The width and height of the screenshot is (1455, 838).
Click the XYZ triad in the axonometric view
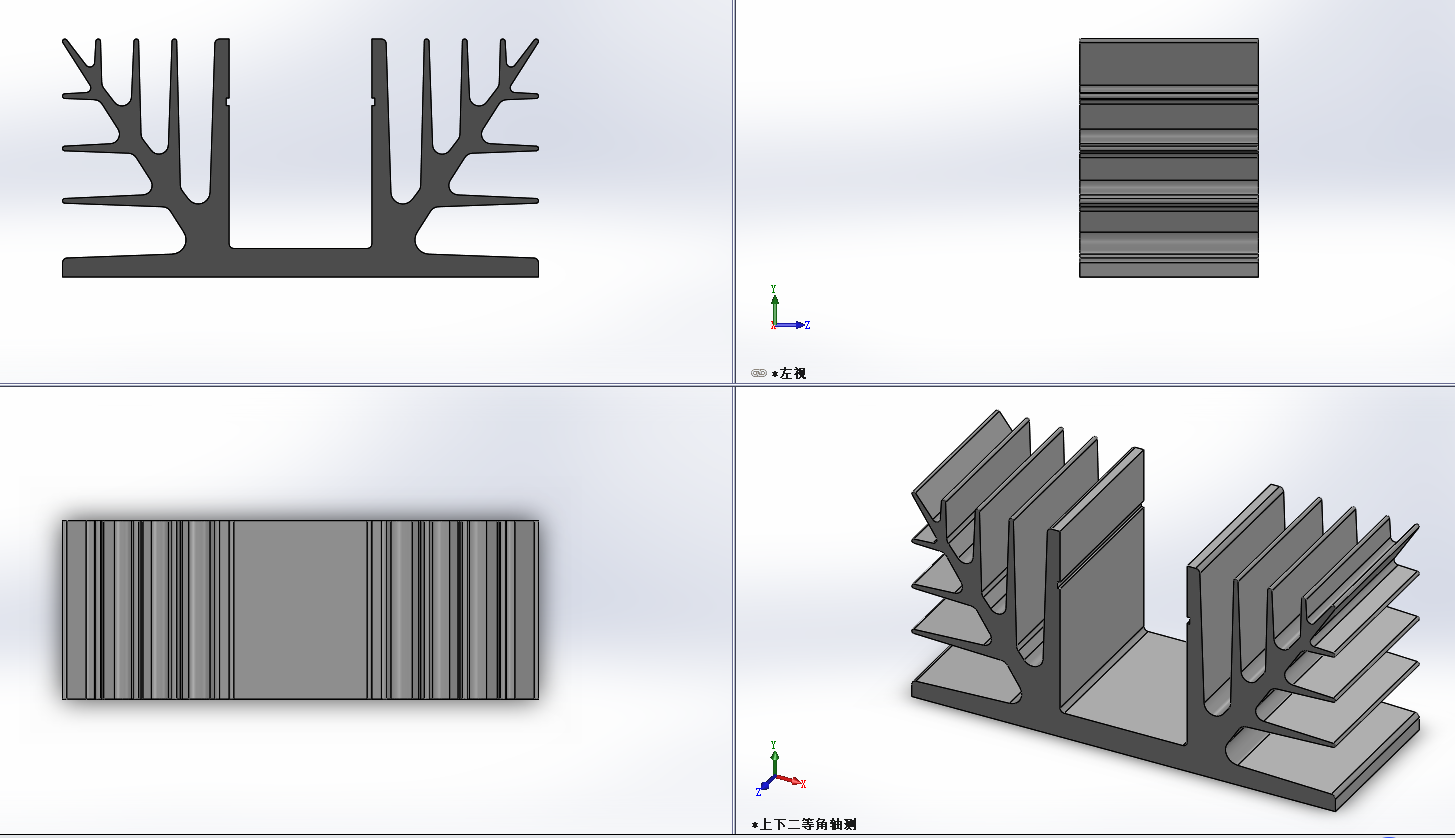780,768
